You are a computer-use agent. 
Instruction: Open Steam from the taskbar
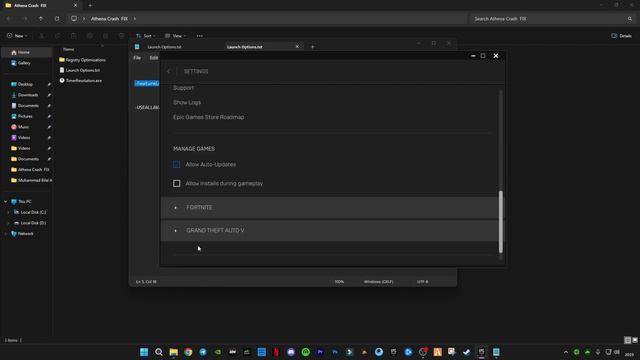[x=467, y=352]
